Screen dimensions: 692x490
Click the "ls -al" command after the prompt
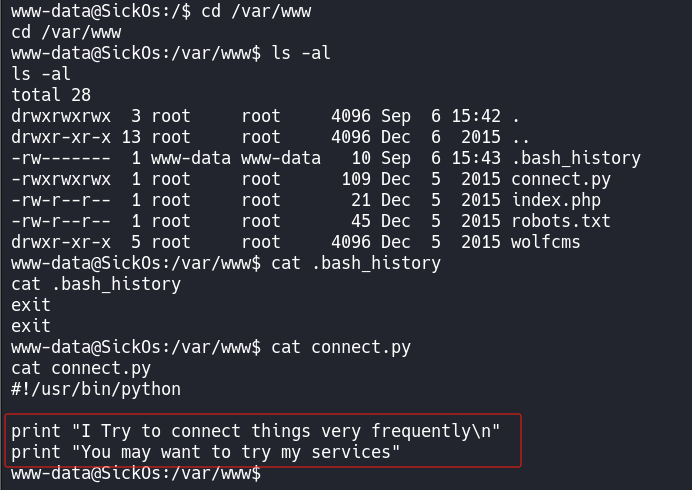coord(301,53)
